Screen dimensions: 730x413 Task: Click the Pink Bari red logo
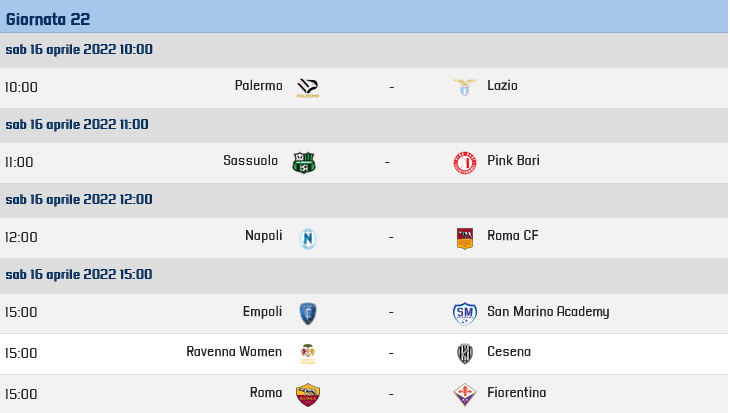click(465, 163)
